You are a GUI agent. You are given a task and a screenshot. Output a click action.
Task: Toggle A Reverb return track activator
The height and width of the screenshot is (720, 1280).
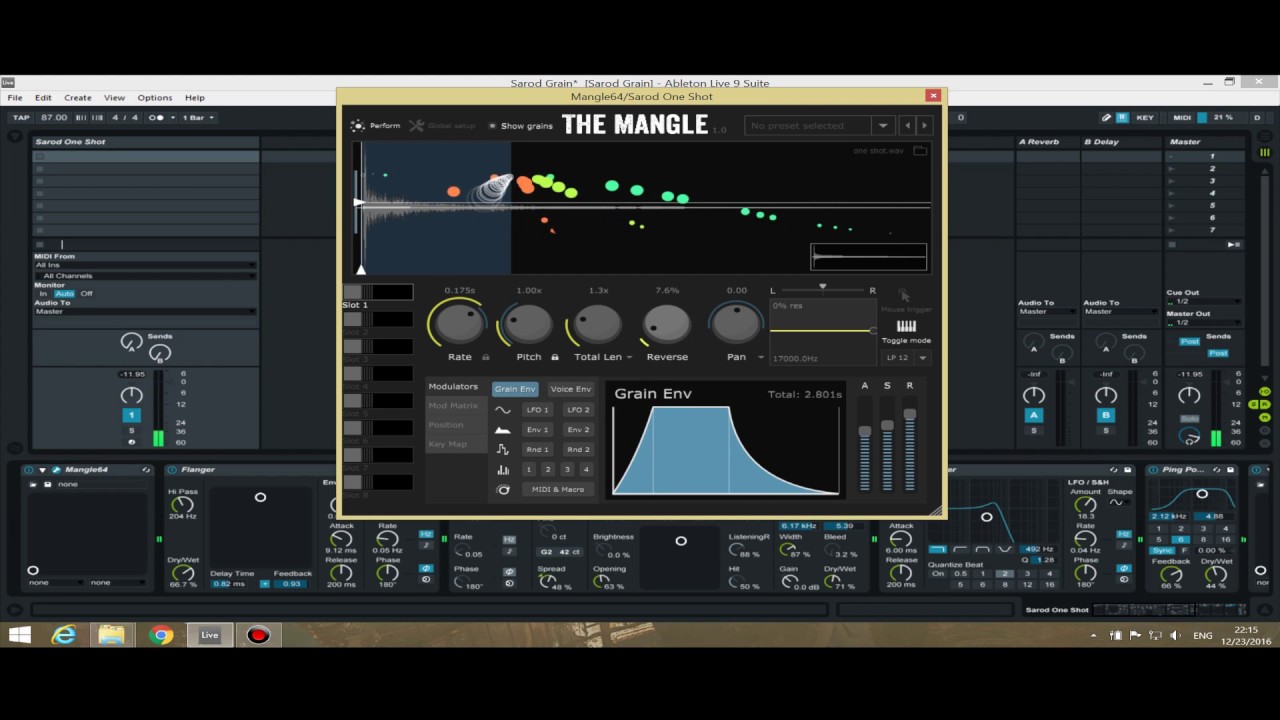click(1034, 415)
